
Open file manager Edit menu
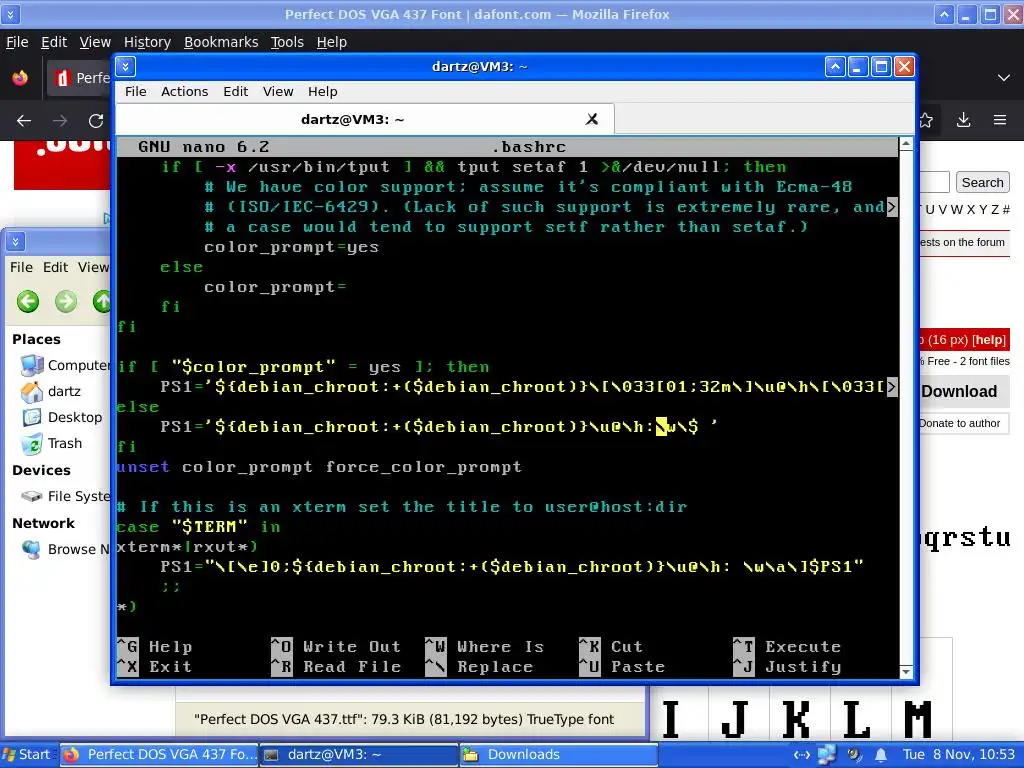coord(56,267)
